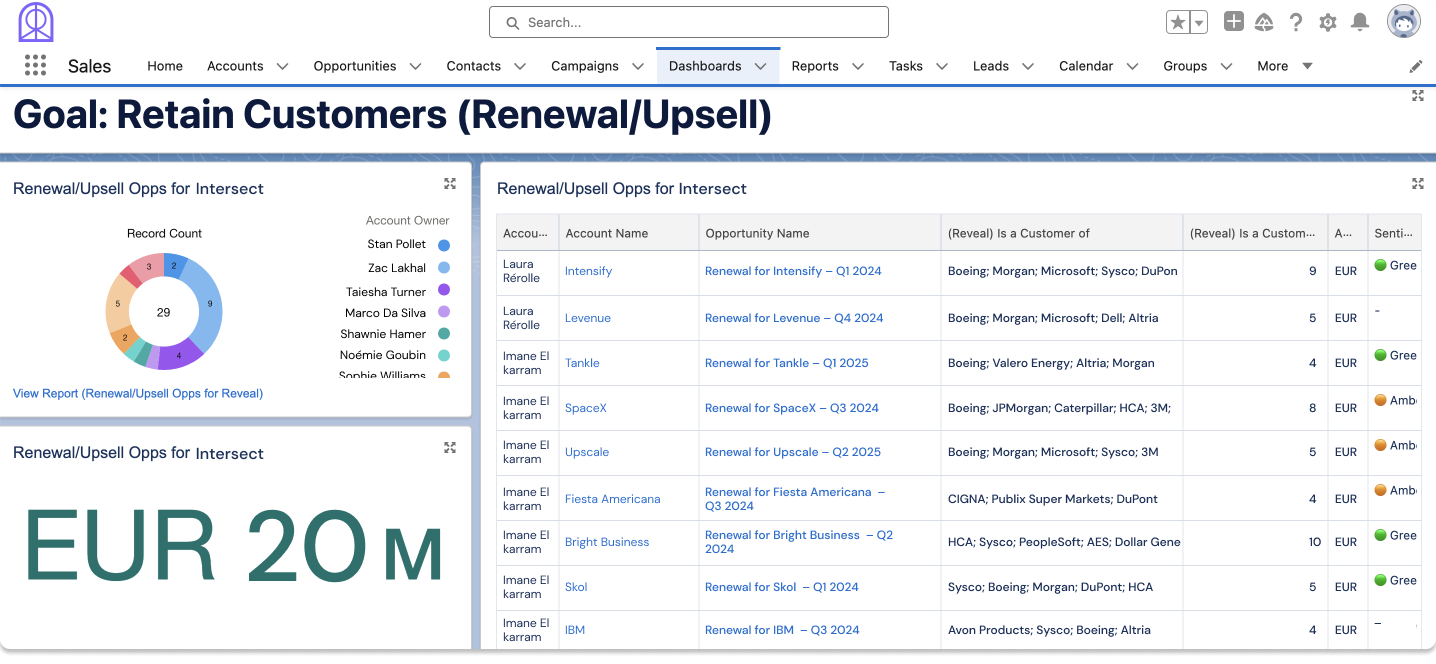Expand the Tasks tab chevron
Image resolution: width=1436 pixels, height=664 pixels.
tap(942, 66)
